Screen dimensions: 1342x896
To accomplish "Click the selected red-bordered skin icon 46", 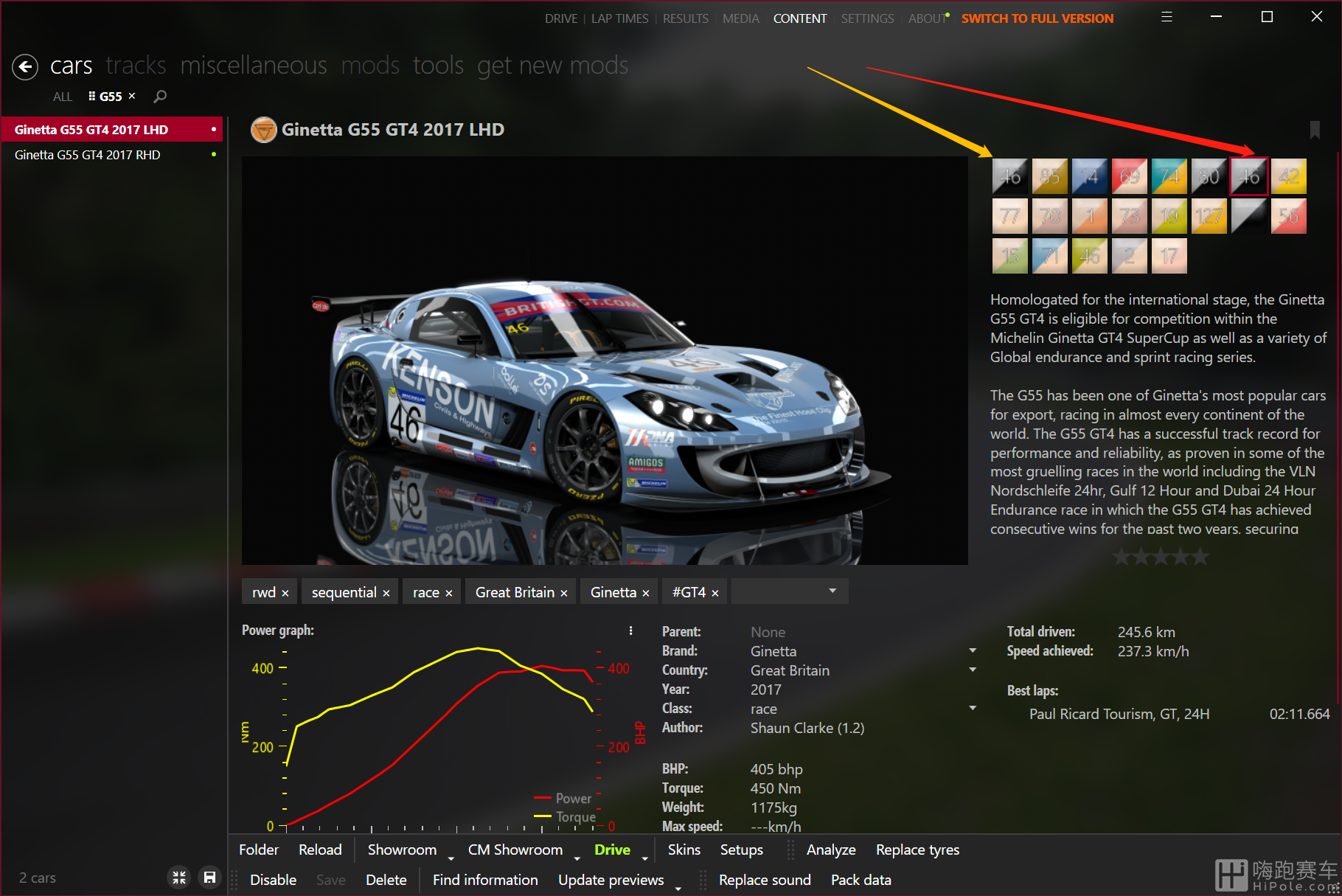I will [1249, 176].
